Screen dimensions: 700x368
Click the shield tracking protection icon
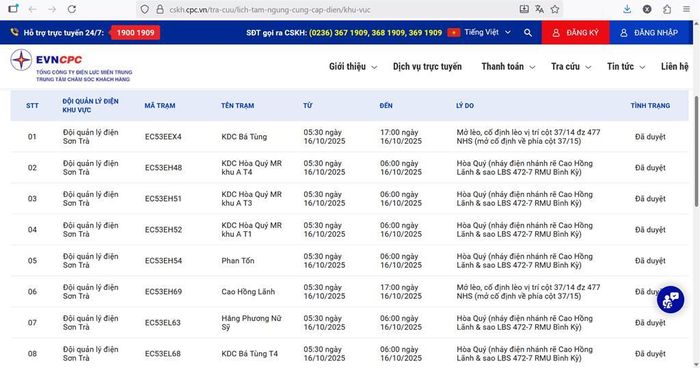145,9
